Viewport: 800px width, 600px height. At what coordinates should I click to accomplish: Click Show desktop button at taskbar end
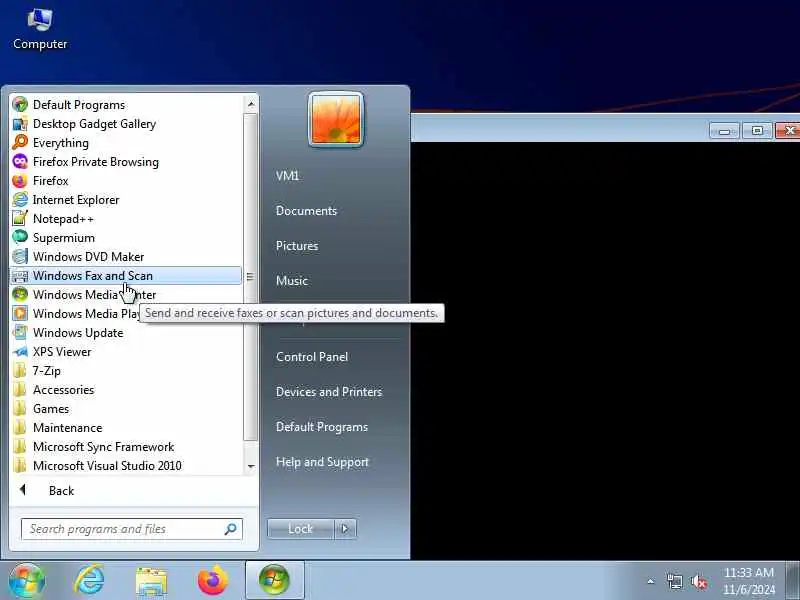[792, 580]
